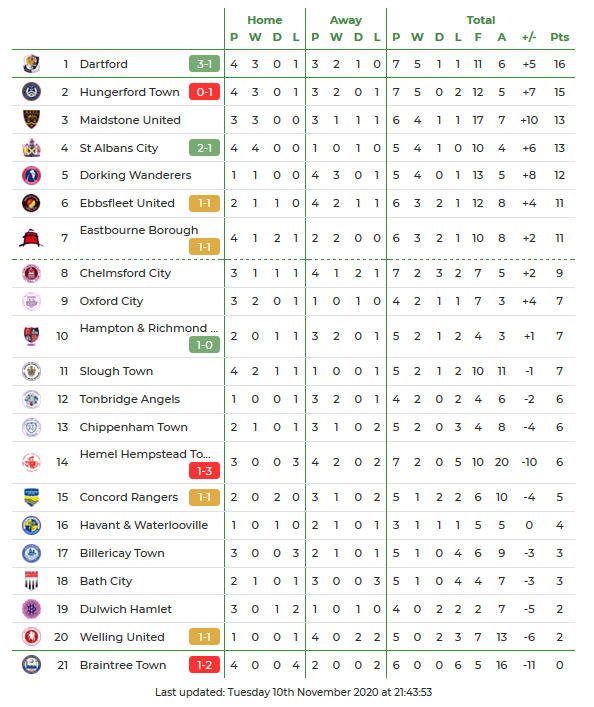This screenshot has height=707, width=594.
Task: Click the Dartford club crest icon
Action: (31, 64)
